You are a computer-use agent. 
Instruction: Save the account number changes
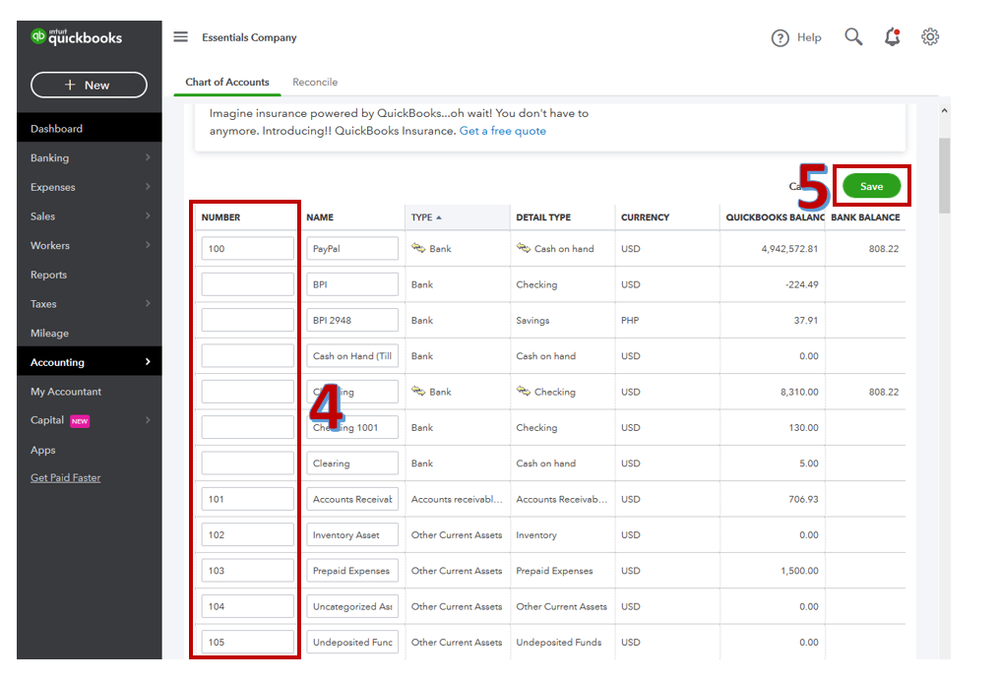[x=872, y=186]
